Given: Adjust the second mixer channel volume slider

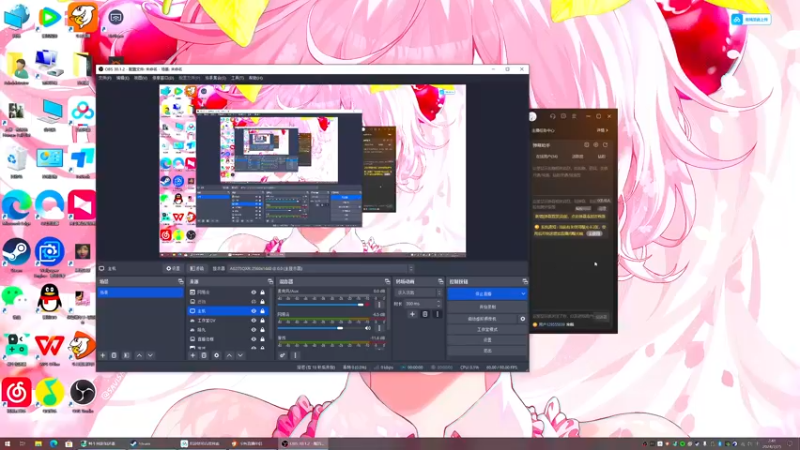Looking at the screenshot, I should point(321,328).
